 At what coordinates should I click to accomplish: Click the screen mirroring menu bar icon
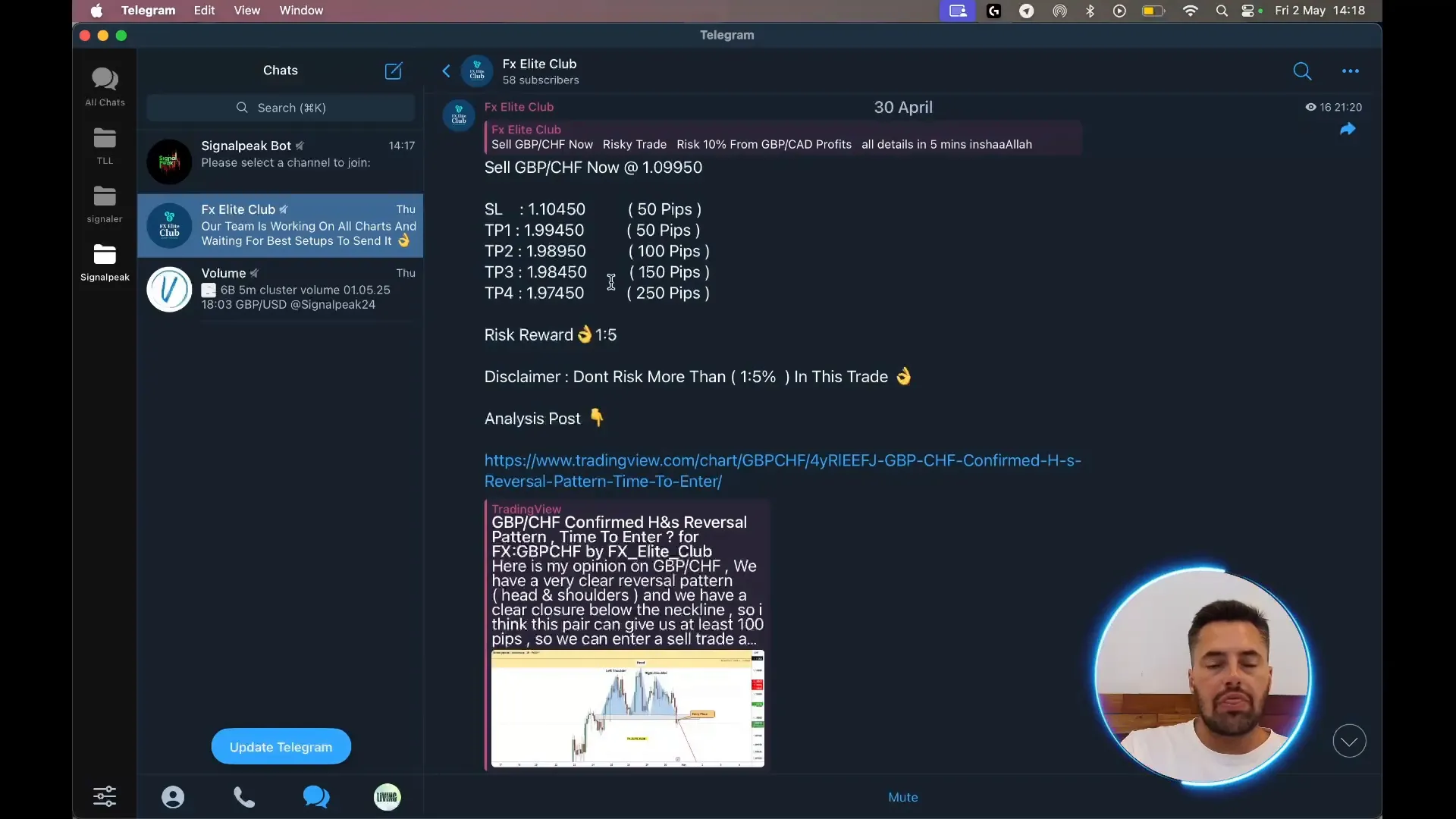point(959,11)
